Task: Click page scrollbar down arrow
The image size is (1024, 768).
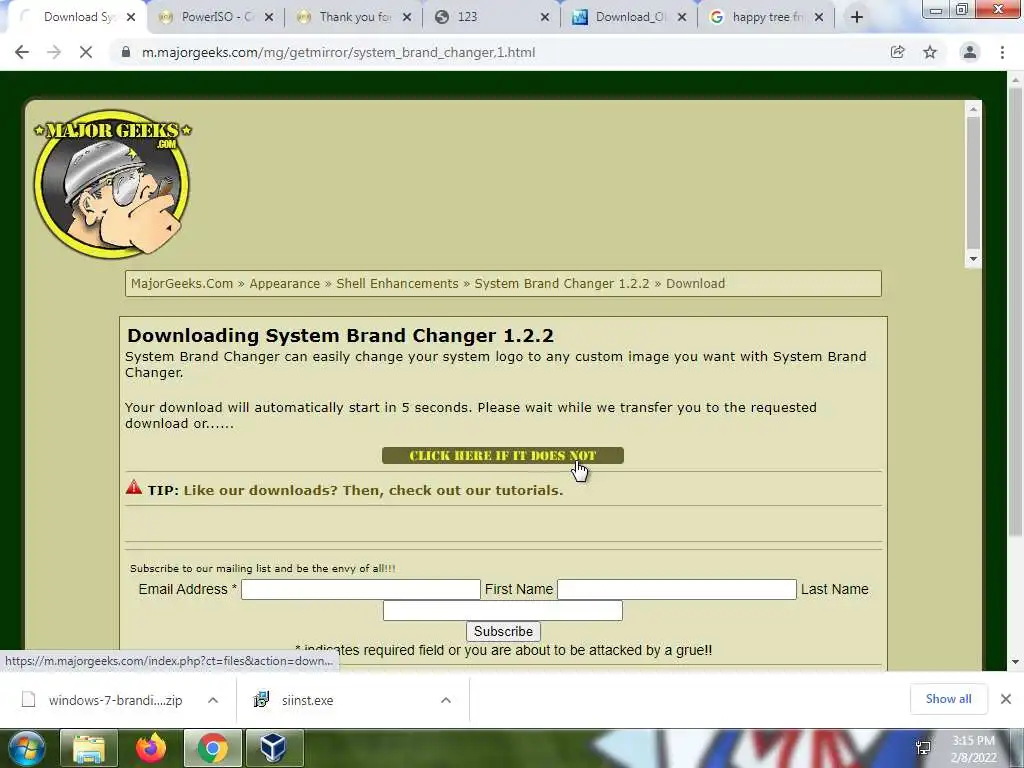Action: pyautogui.click(x=1016, y=662)
